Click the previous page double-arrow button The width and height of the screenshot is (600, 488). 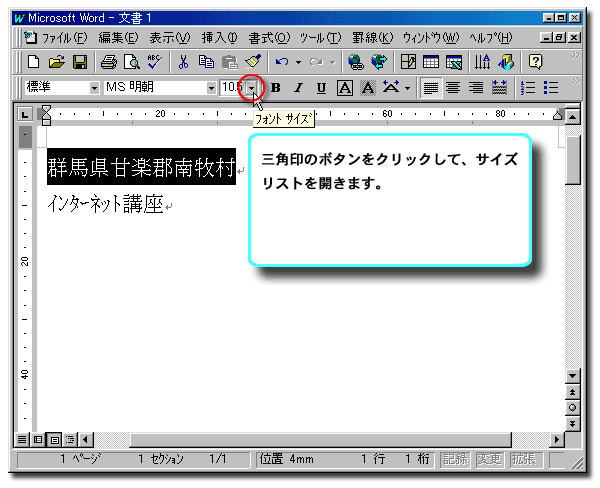point(572,392)
